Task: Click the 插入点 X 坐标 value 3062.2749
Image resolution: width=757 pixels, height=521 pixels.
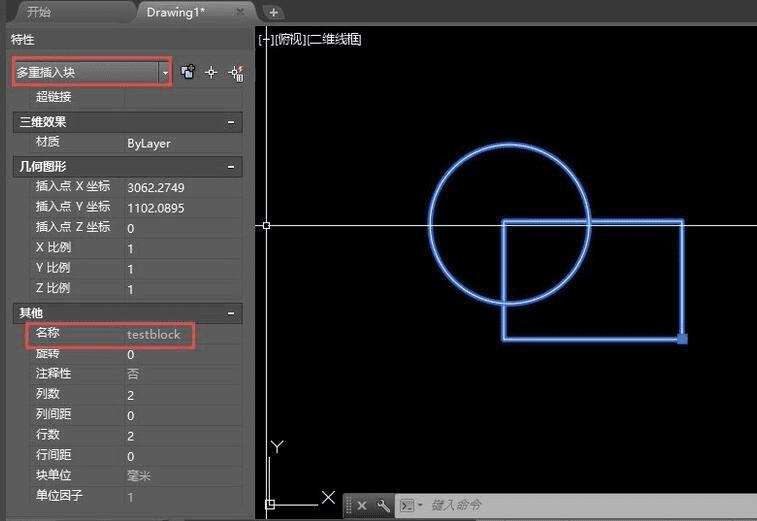Action: [183, 187]
